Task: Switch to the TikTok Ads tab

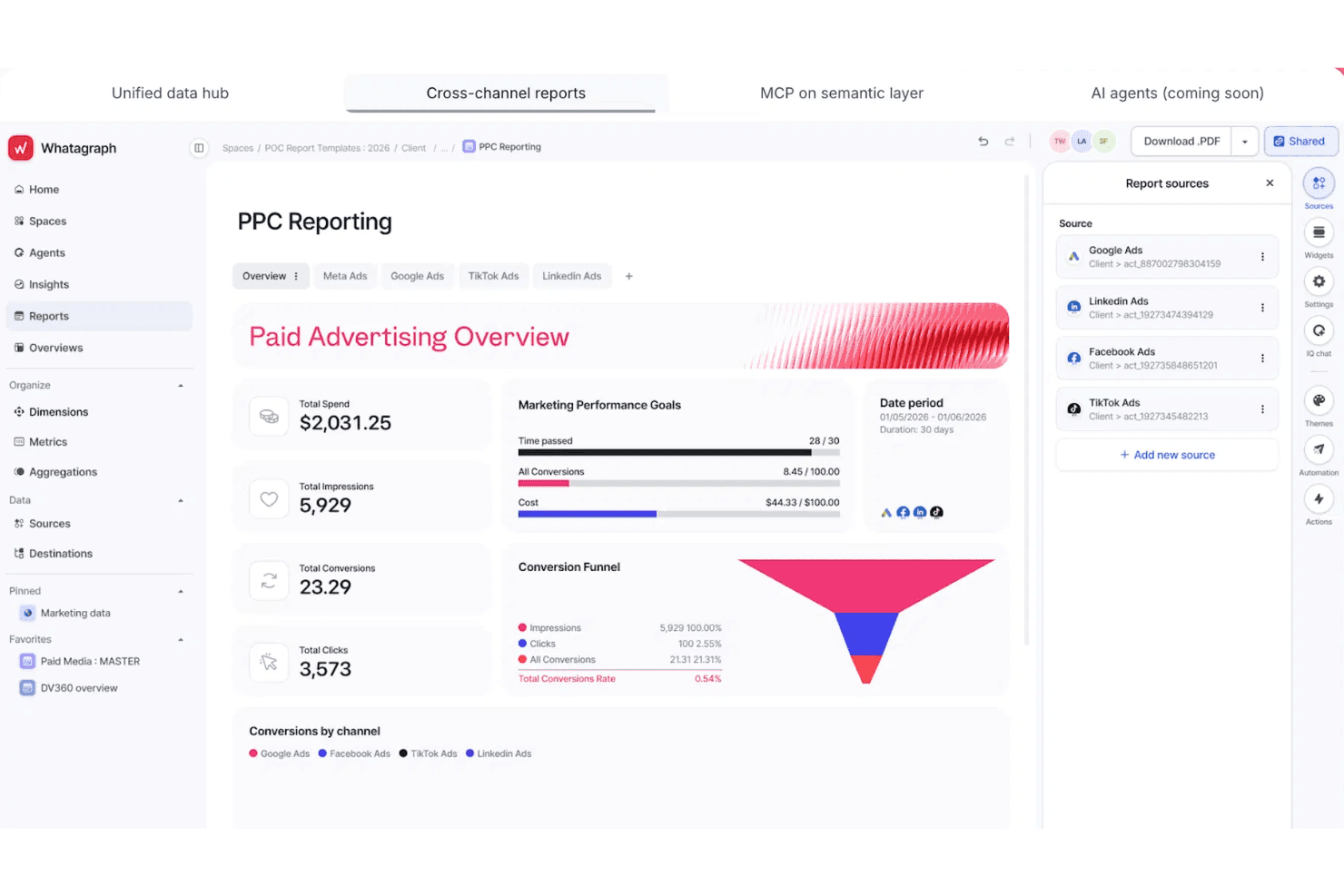Action: 493,276
